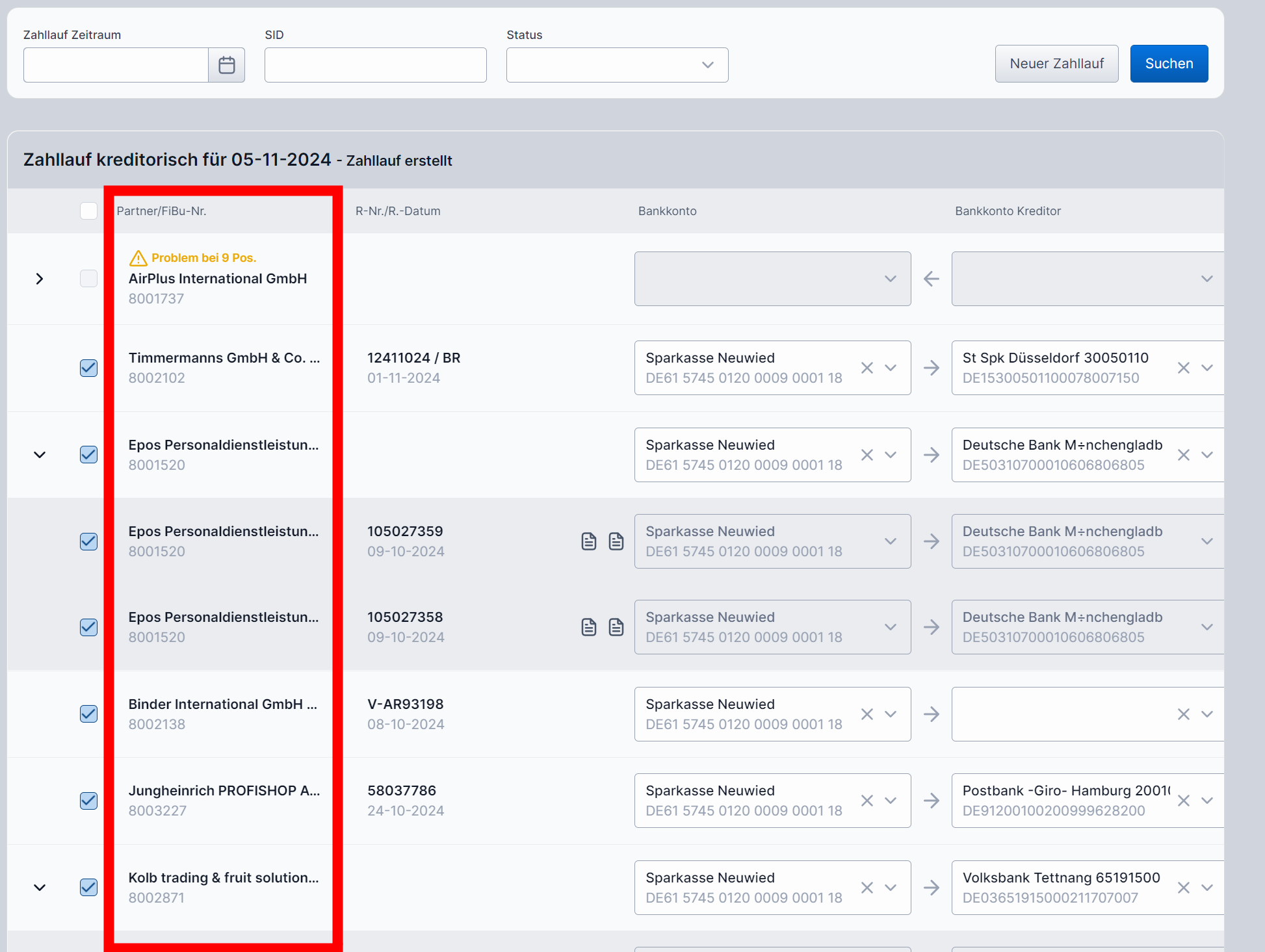1265x952 pixels.
Task: Open the calendar date picker icon
Action: tap(226, 65)
